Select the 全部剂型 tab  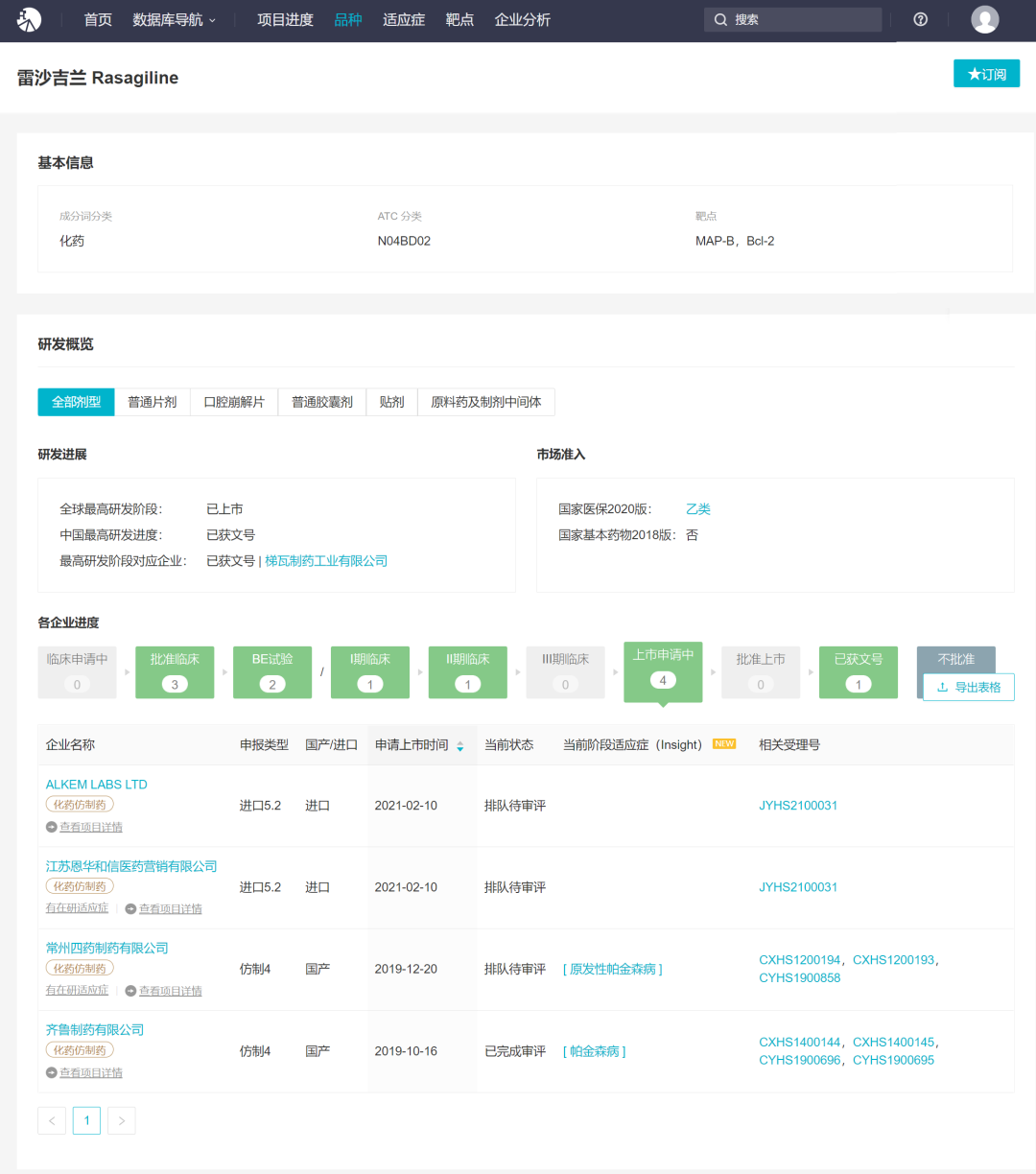point(76,402)
